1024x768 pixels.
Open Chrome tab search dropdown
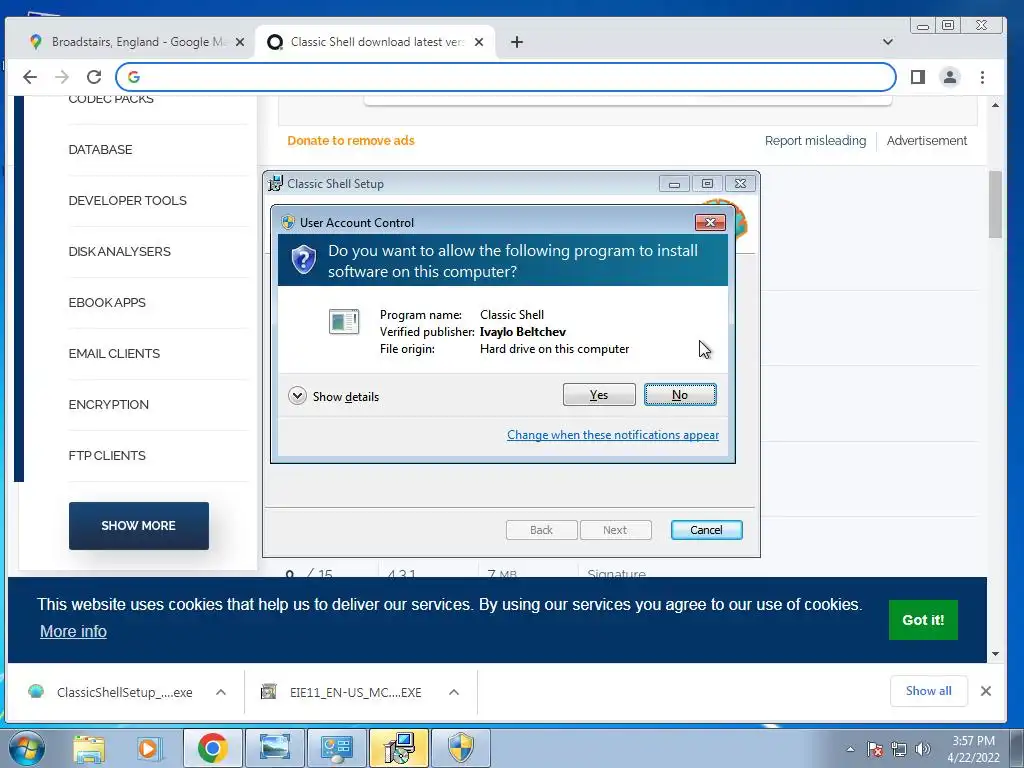[888, 42]
